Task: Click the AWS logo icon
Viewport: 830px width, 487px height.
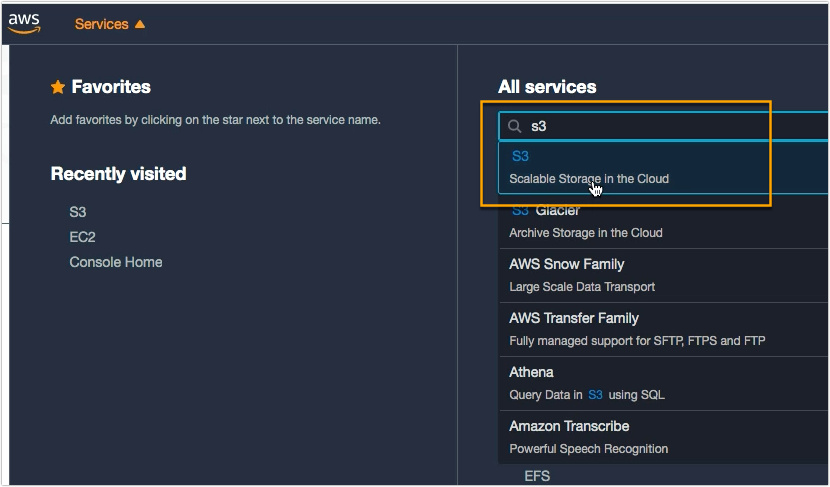Action: (23, 22)
